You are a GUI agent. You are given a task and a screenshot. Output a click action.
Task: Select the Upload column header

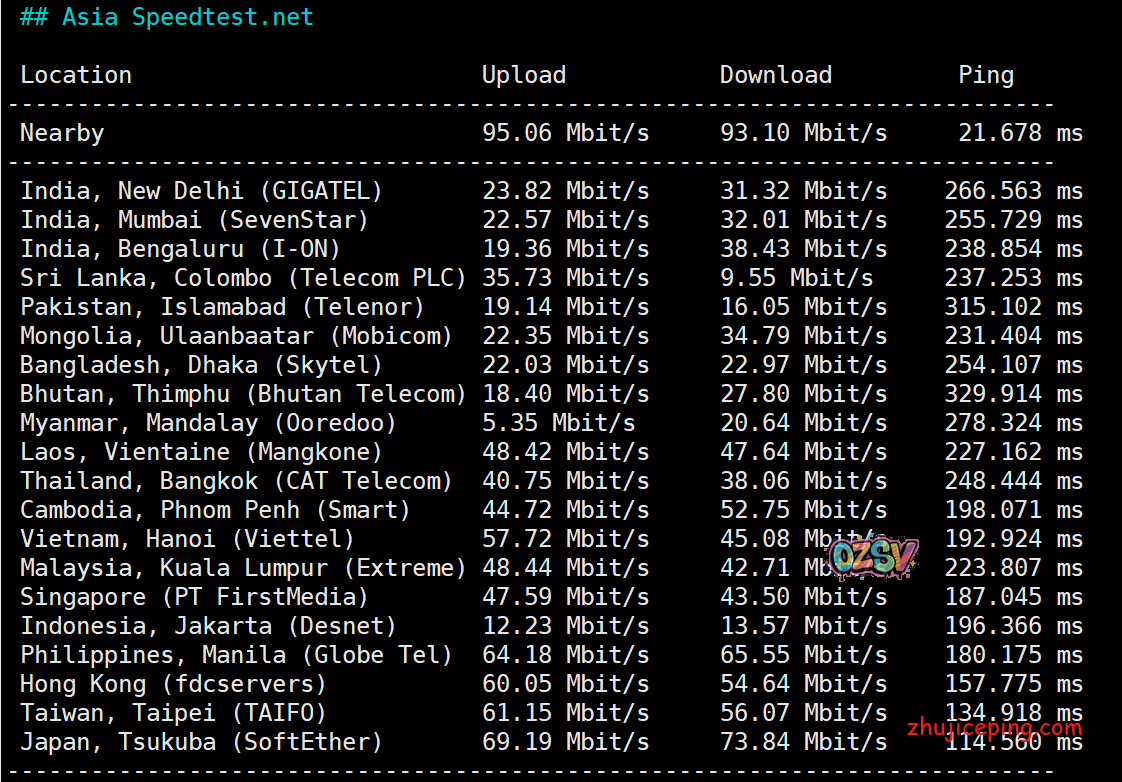click(524, 75)
